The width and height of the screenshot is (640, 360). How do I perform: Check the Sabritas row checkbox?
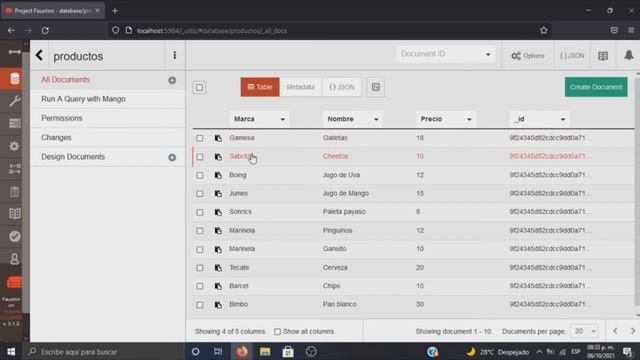200,157
